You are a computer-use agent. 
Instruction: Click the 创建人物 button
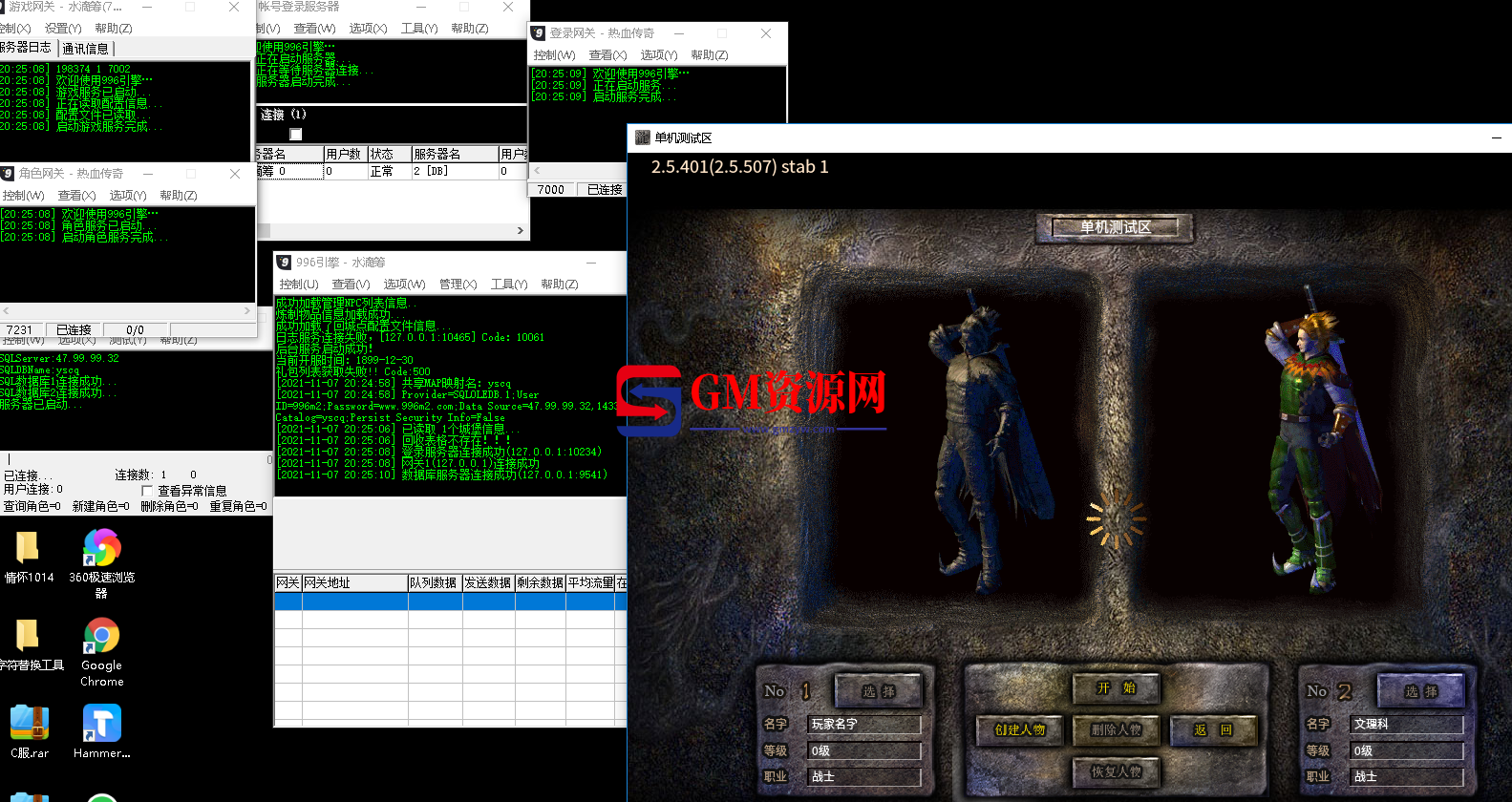click(1019, 730)
